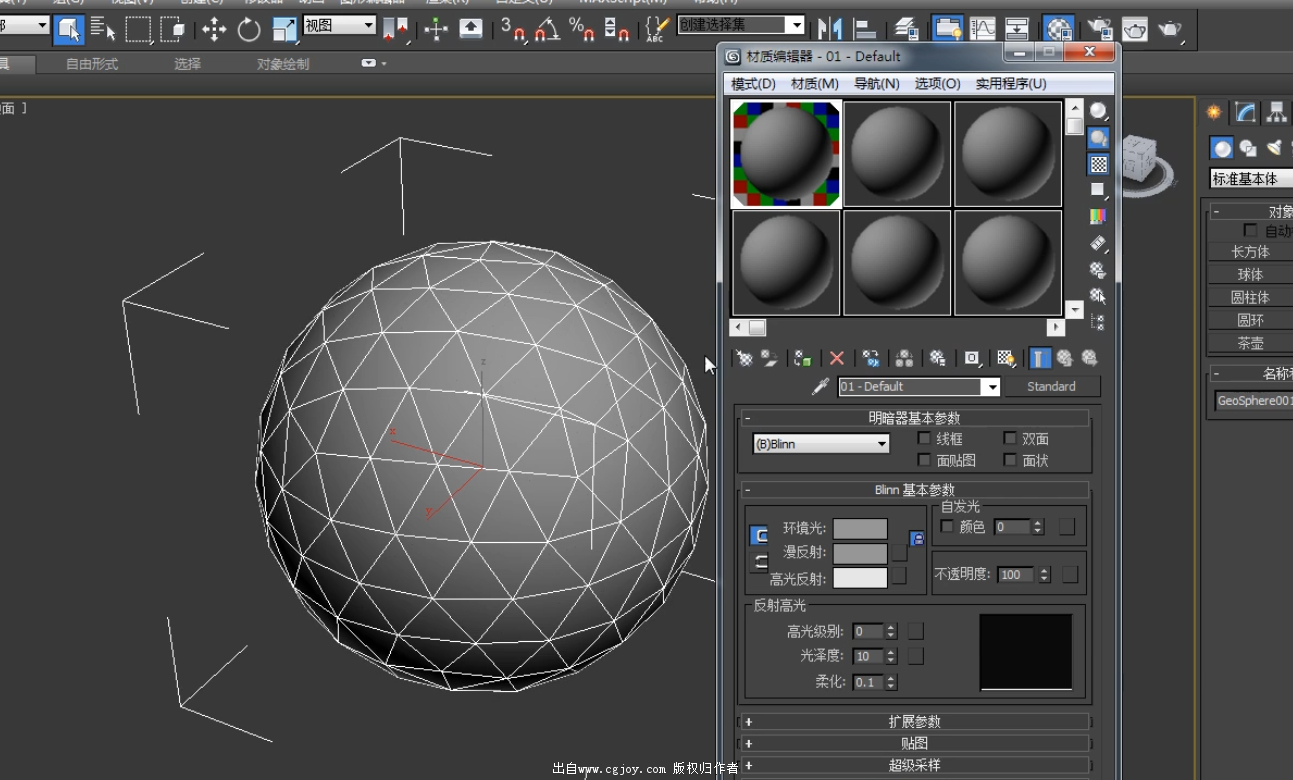Create a 圆柱体 (Cylinder) primitive
Image resolution: width=1293 pixels, height=780 pixels.
coord(1250,297)
